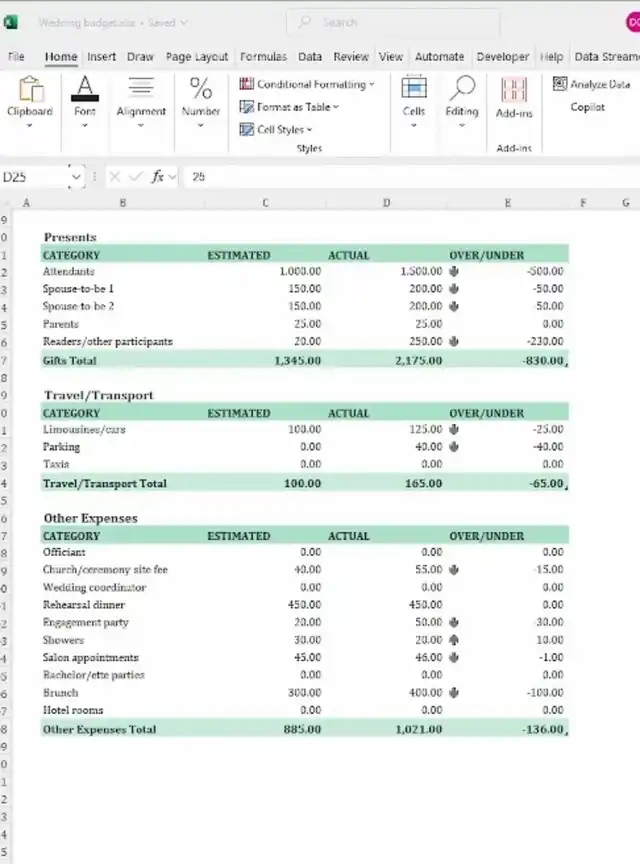This screenshot has width=640, height=864.
Task: Open the Name Box dropdown arrow
Action: coord(75,176)
